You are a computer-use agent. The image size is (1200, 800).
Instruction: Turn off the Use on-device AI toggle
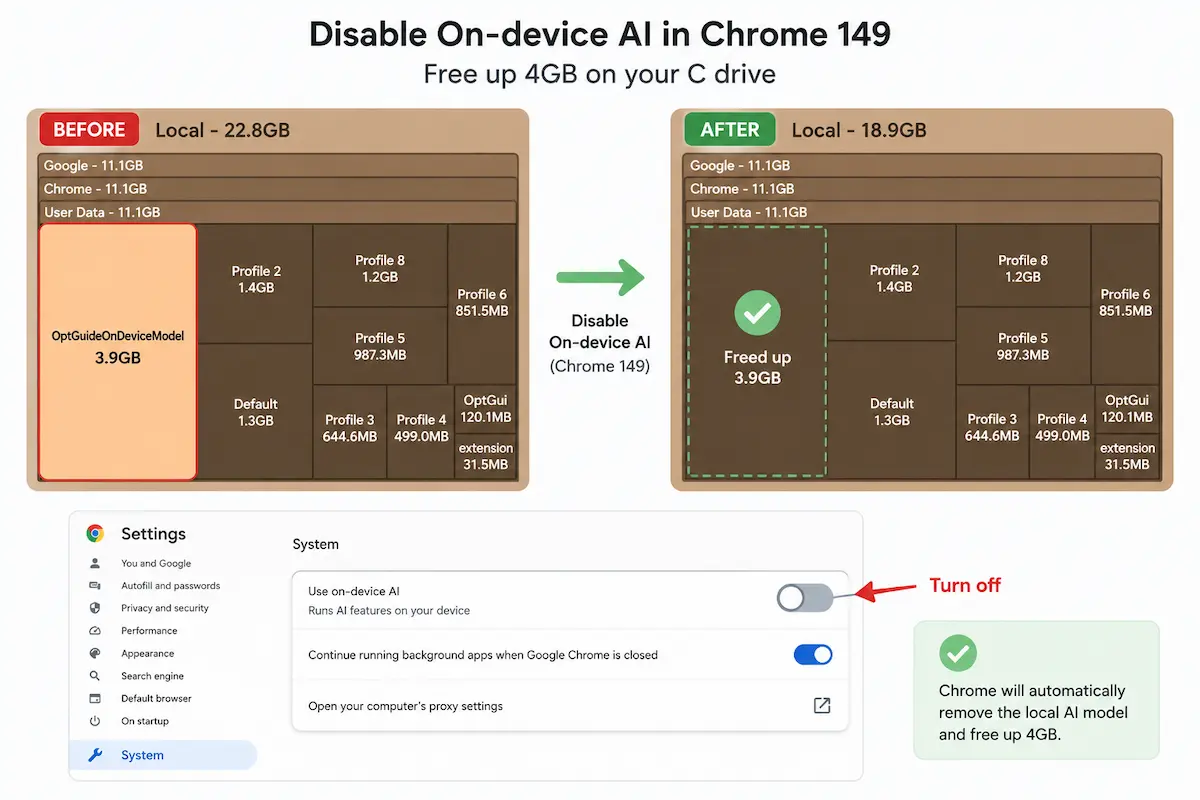(805, 598)
